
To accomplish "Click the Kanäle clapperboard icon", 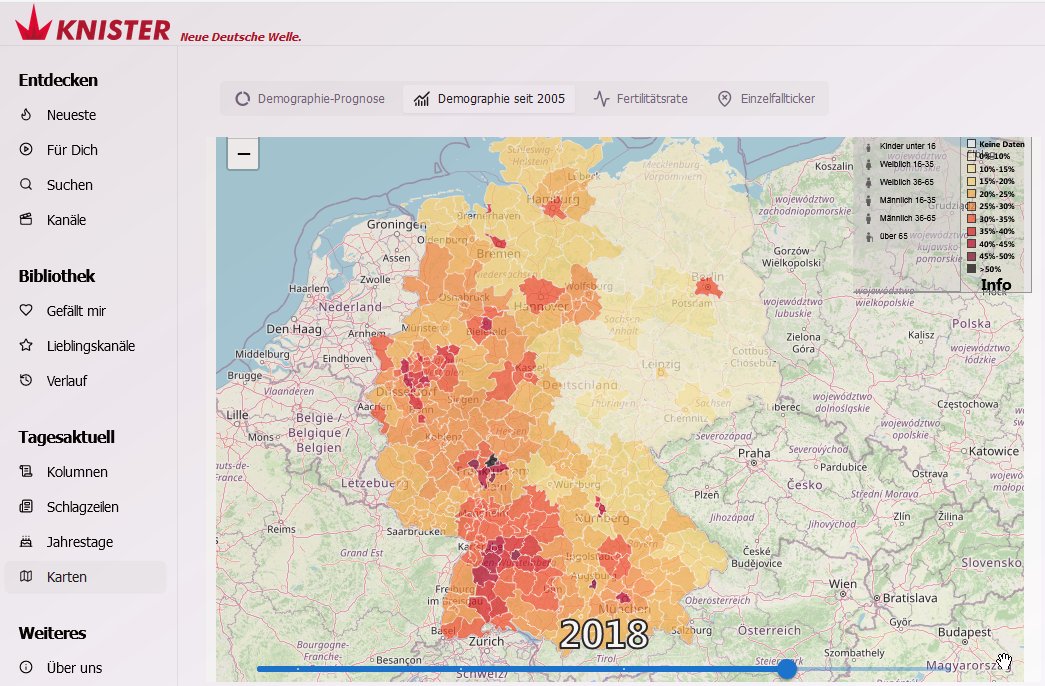I will (x=26, y=219).
